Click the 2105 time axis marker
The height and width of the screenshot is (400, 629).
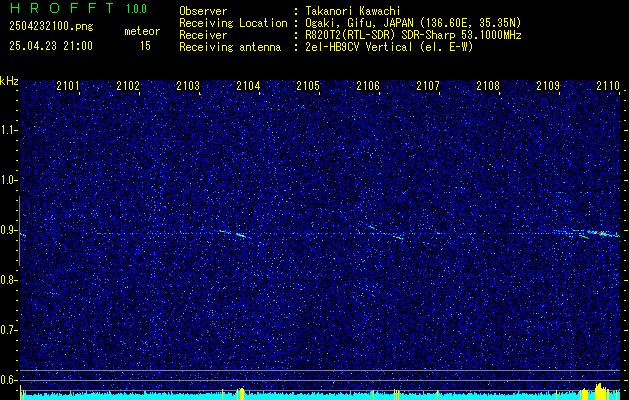(x=308, y=85)
